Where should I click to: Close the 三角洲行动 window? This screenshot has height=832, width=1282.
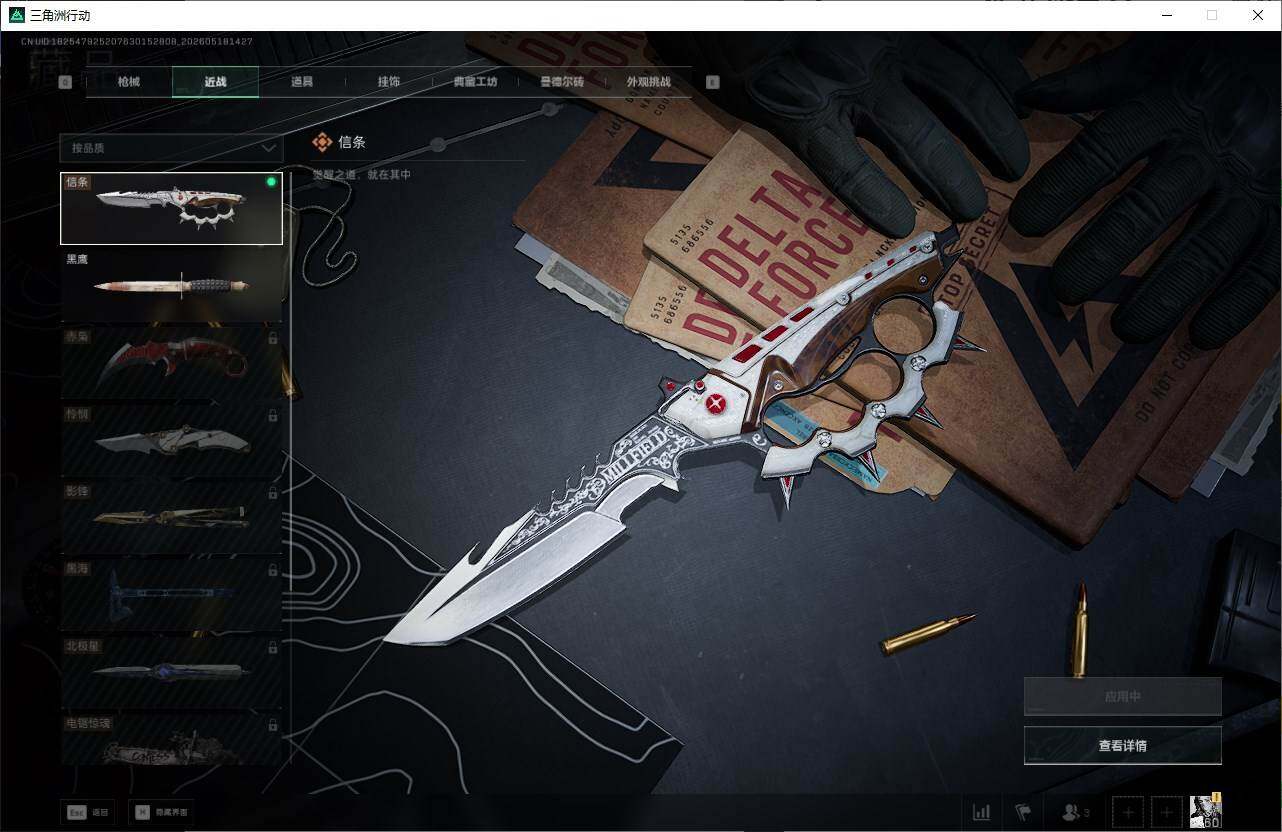1258,15
